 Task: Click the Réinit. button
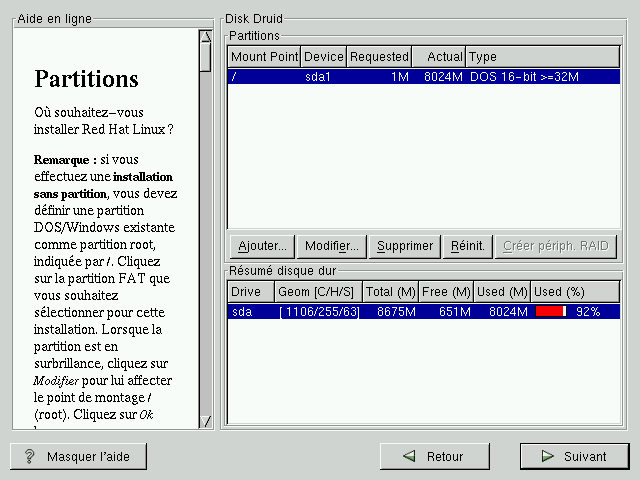468,245
